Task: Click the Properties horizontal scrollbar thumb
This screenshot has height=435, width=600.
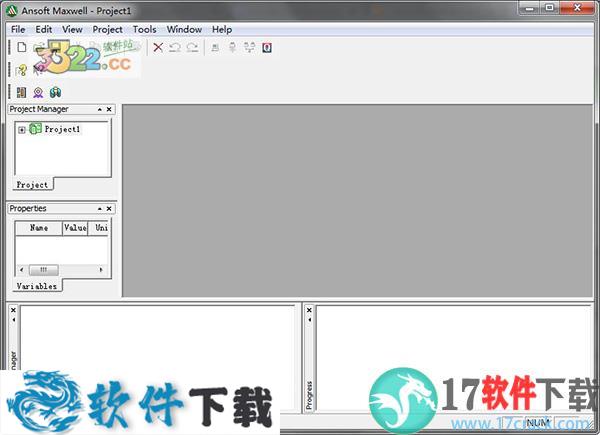Action: pyautogui.click(x=44, y=270)
